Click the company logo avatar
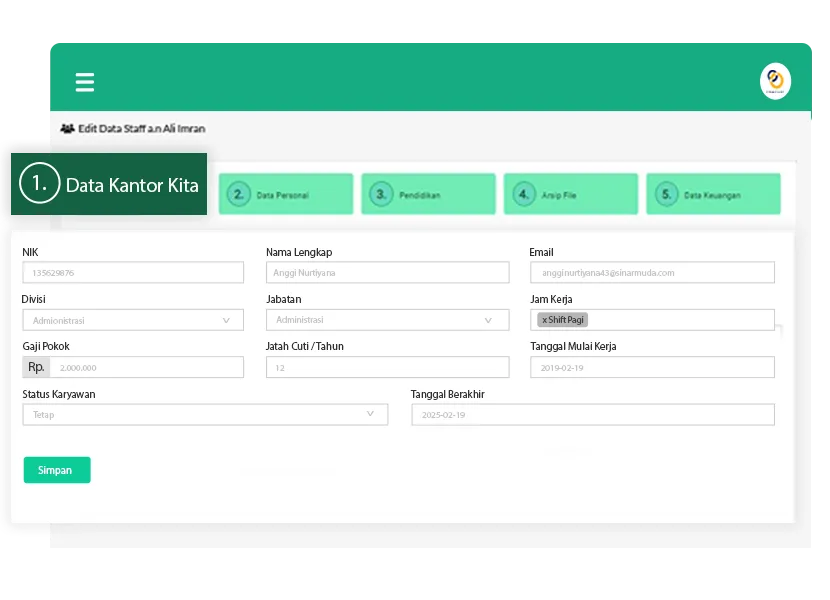Viewport: 830px width, 600px height. pyautogui.click(x=775, y=81)
